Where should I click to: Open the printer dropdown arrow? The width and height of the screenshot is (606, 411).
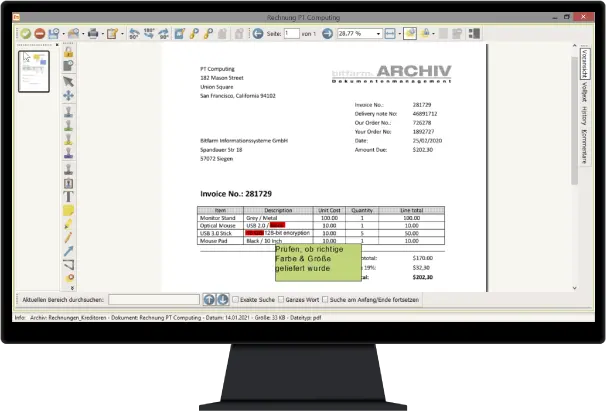pyautogui.click(x=103, y=34)
